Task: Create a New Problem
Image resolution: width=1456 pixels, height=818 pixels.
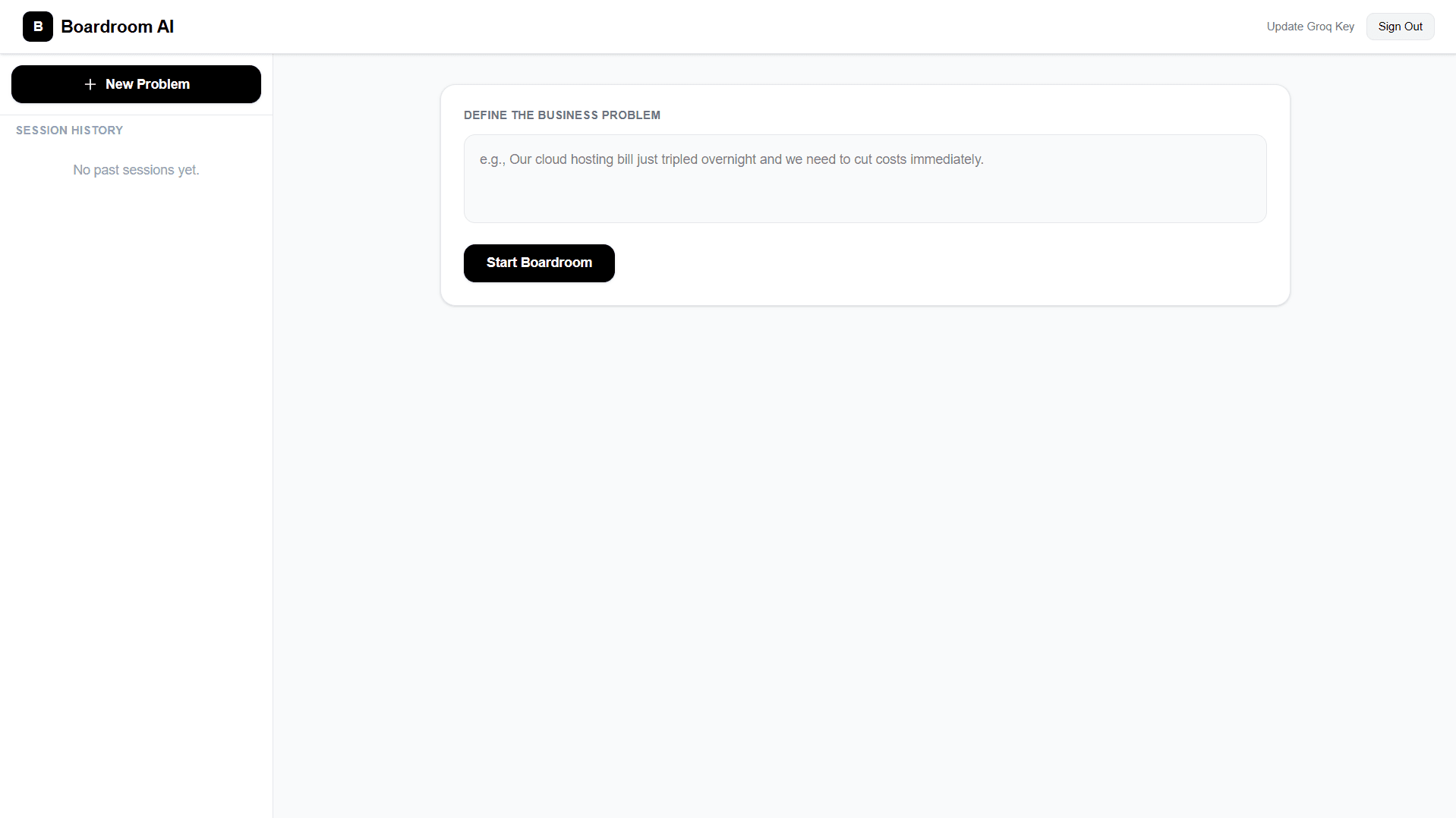Action: (136, 84)
